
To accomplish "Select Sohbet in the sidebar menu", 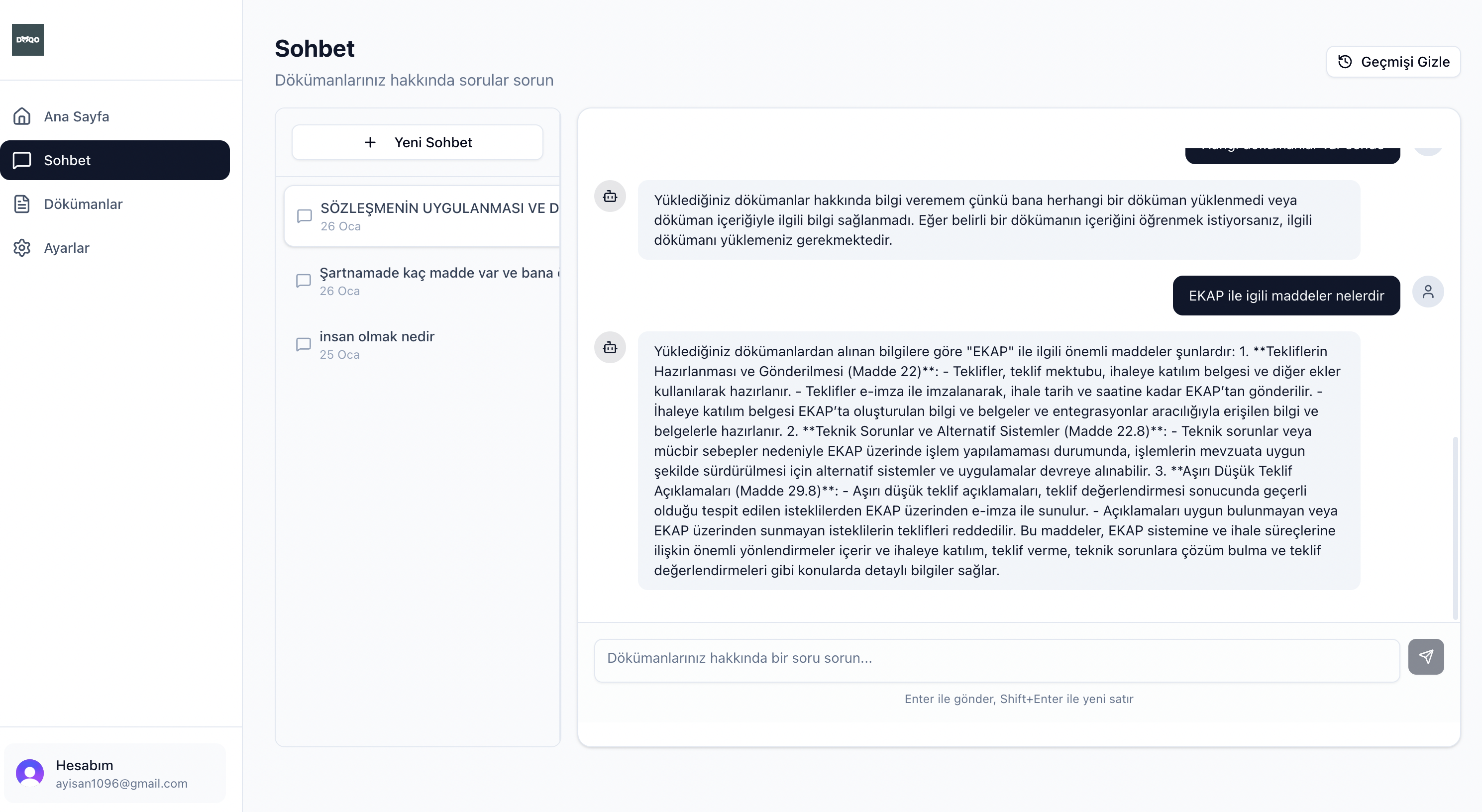I will tap(67, 160).
